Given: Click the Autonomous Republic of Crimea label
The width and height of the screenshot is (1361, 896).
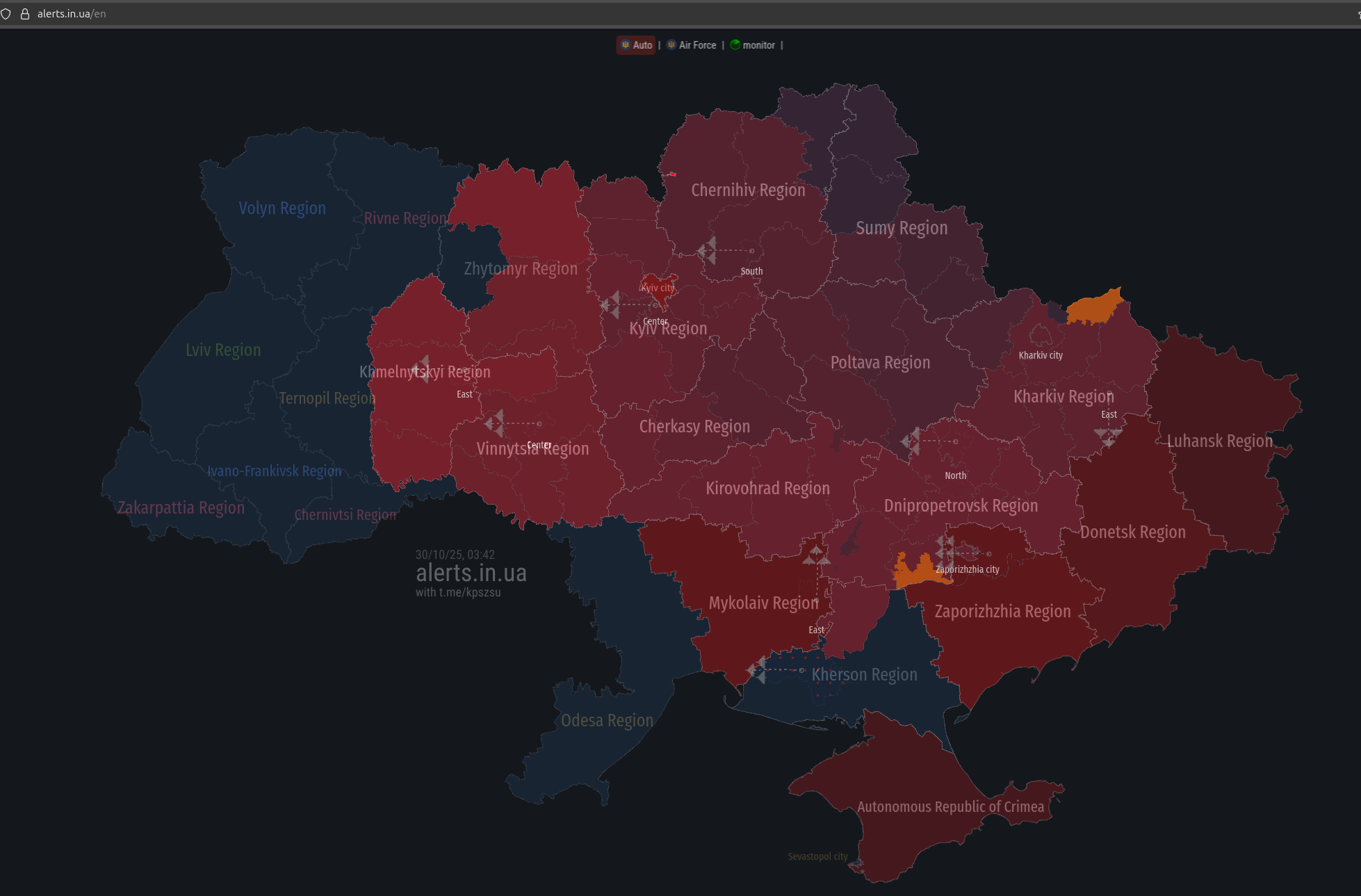Looking at the screenshot, I should [950, 806].
